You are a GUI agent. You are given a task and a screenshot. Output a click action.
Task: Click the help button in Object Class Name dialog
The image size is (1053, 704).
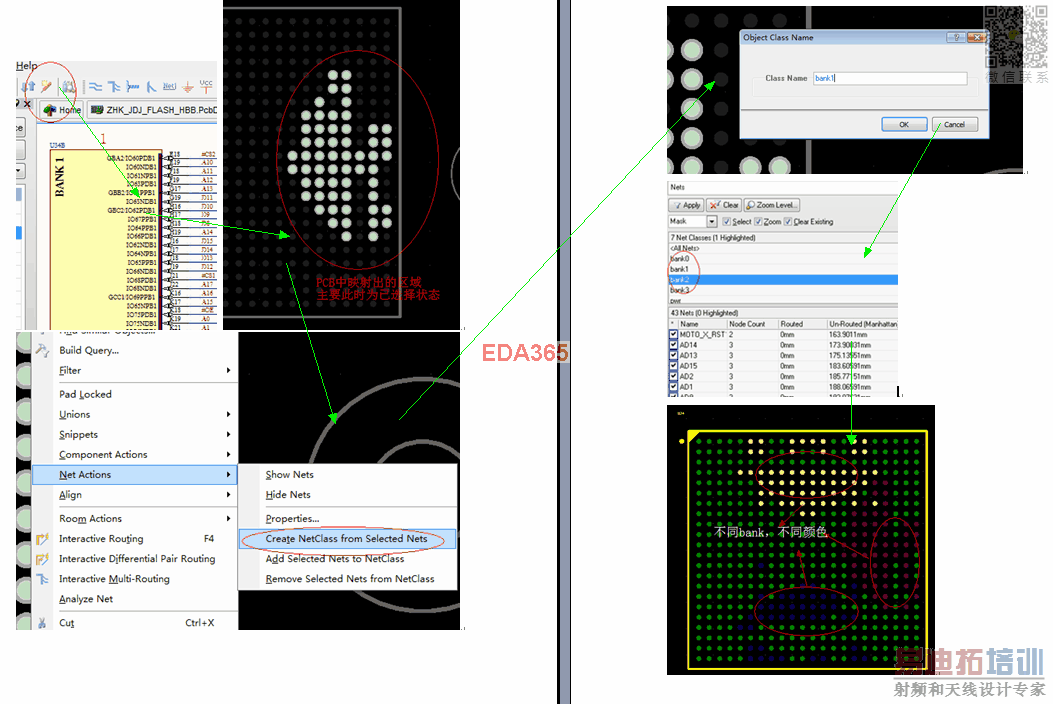click(957, 38)
